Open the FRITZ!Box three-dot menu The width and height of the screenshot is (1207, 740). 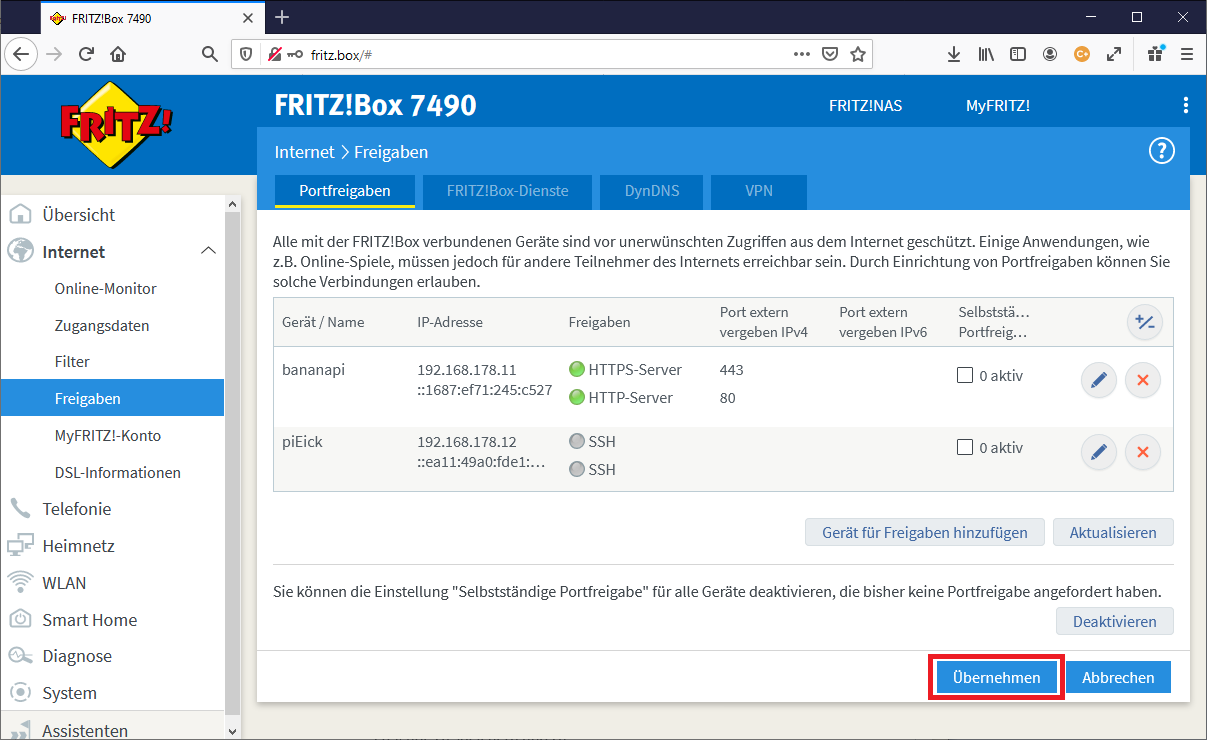point(1186,105)
